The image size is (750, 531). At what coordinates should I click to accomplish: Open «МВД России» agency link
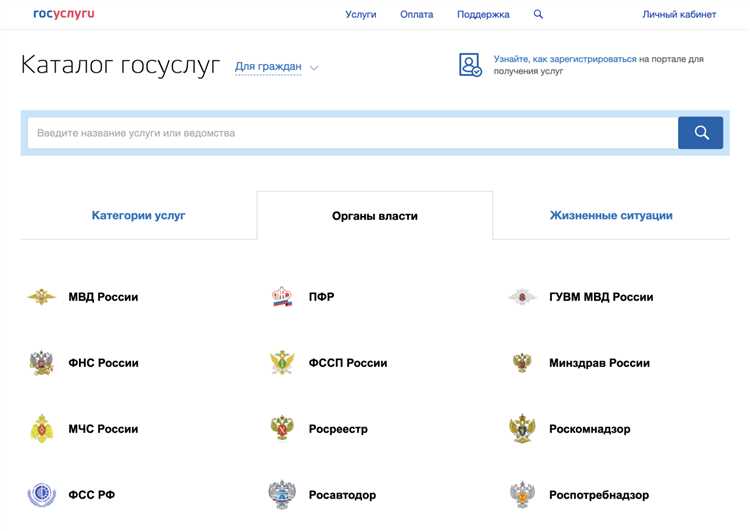(103, 297)
